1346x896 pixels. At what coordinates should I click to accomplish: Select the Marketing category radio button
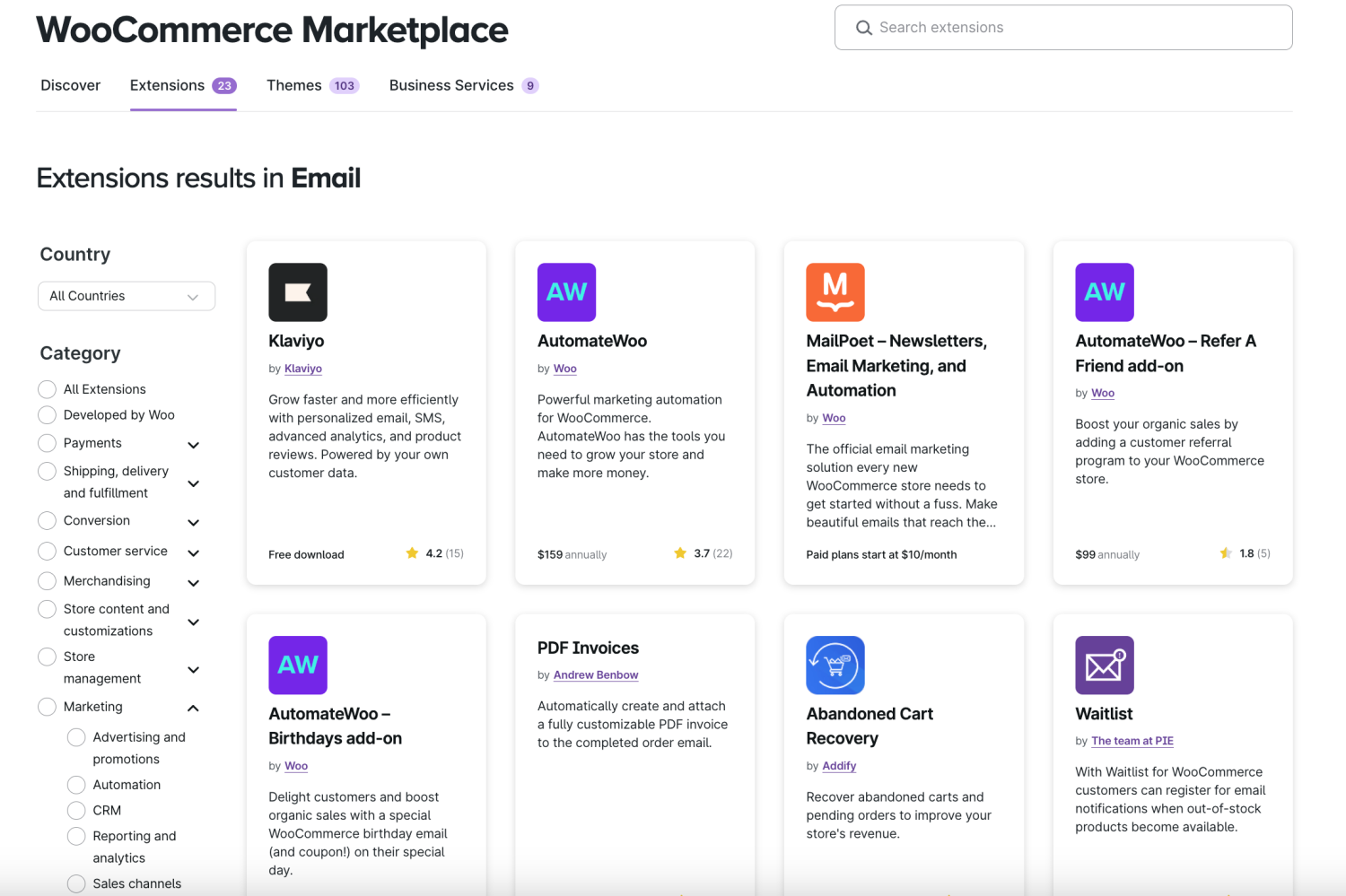[47, 707]
